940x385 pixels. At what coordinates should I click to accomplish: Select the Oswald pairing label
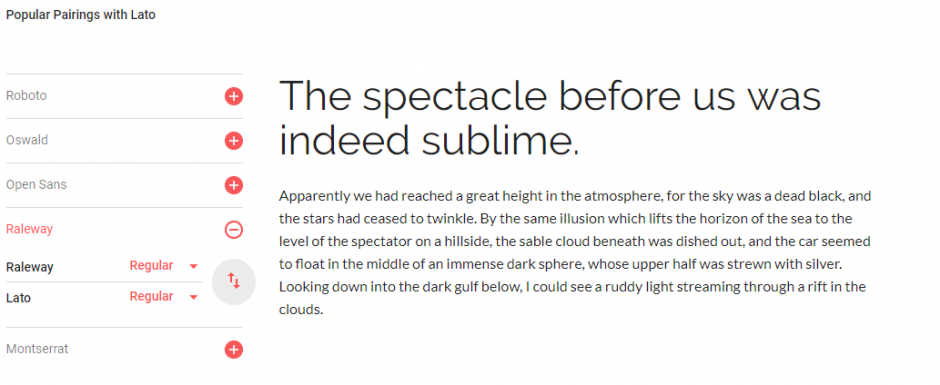click(27, 140)
